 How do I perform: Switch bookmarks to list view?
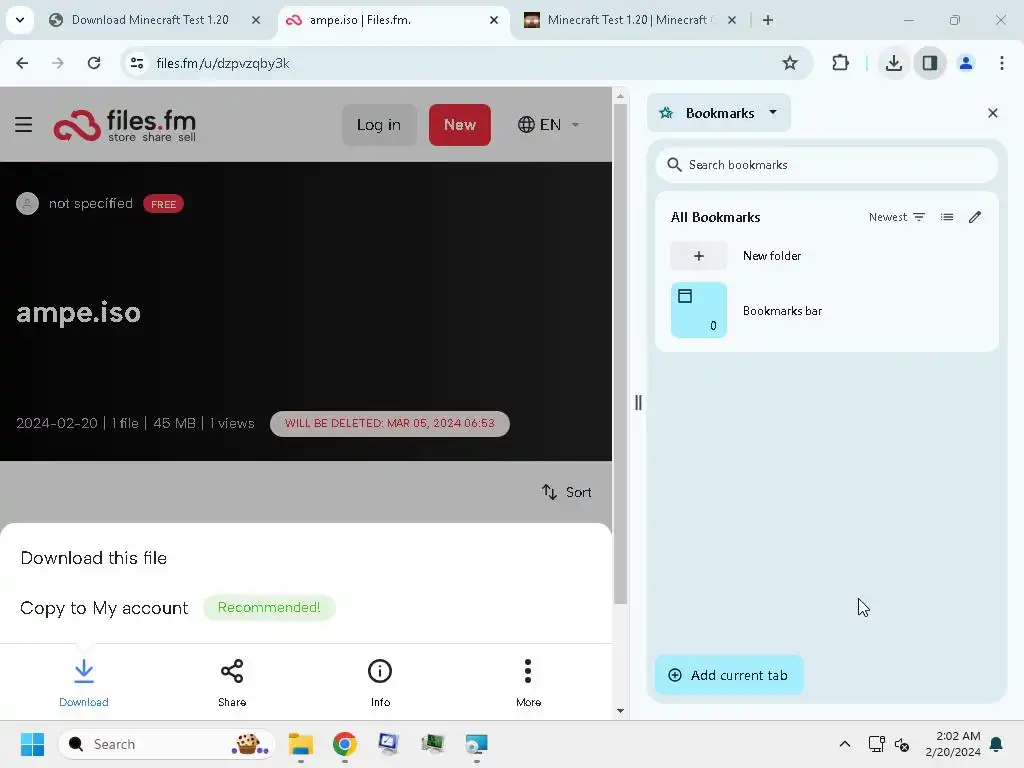[x=947, y=217]
